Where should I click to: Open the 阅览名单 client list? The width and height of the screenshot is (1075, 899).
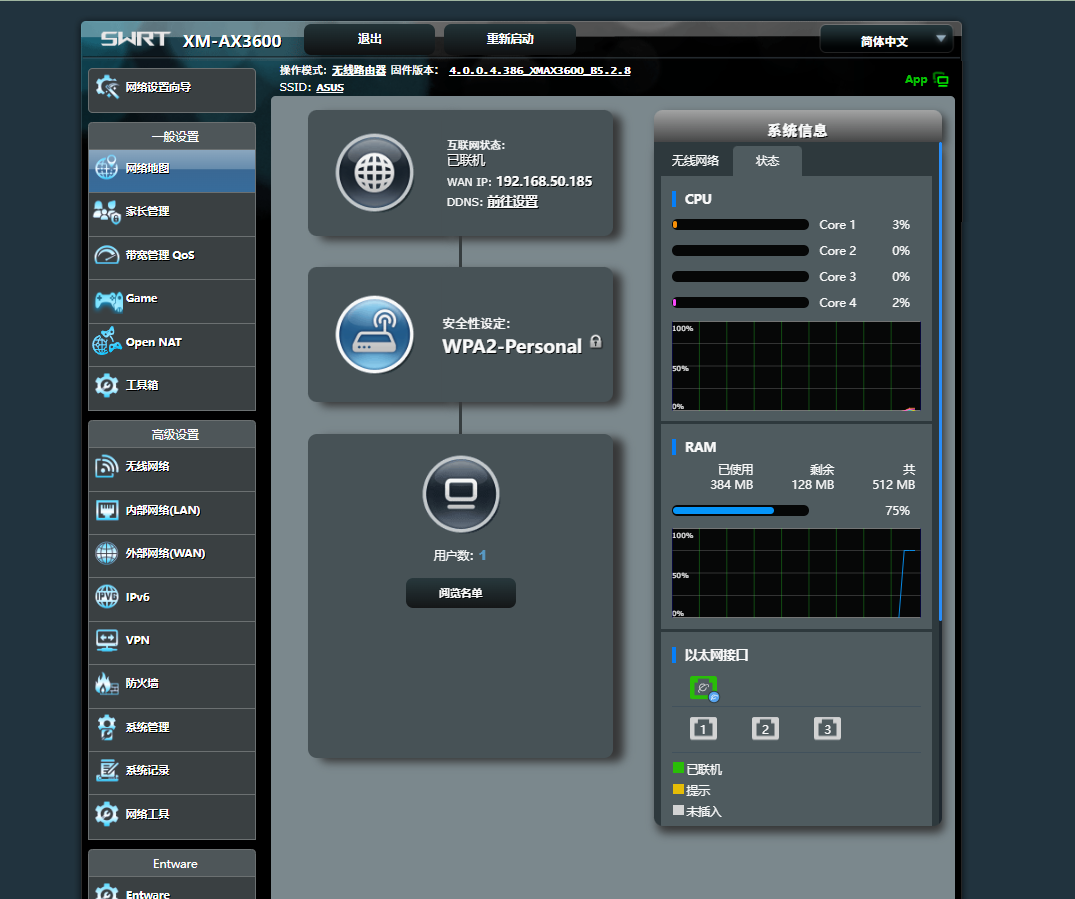(x=461, y=593)
